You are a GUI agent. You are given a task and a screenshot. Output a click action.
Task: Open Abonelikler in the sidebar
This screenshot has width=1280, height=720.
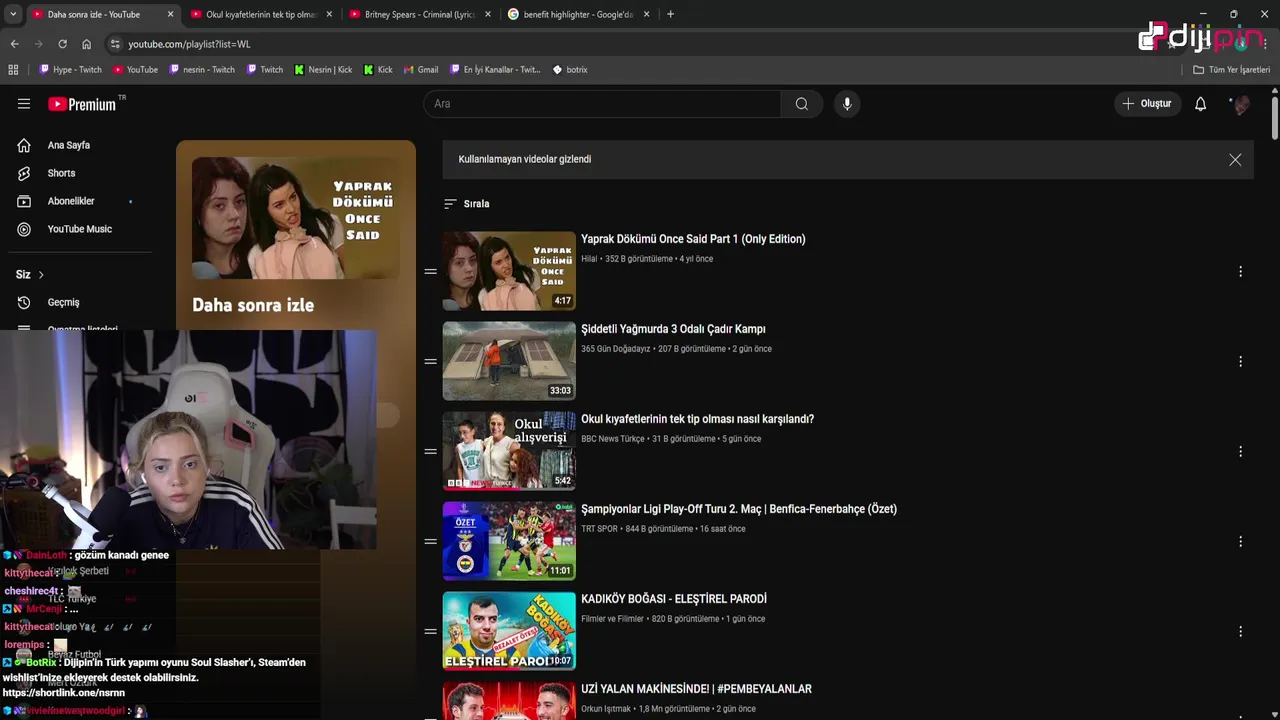pyautogui.click(x=71, y=201)
